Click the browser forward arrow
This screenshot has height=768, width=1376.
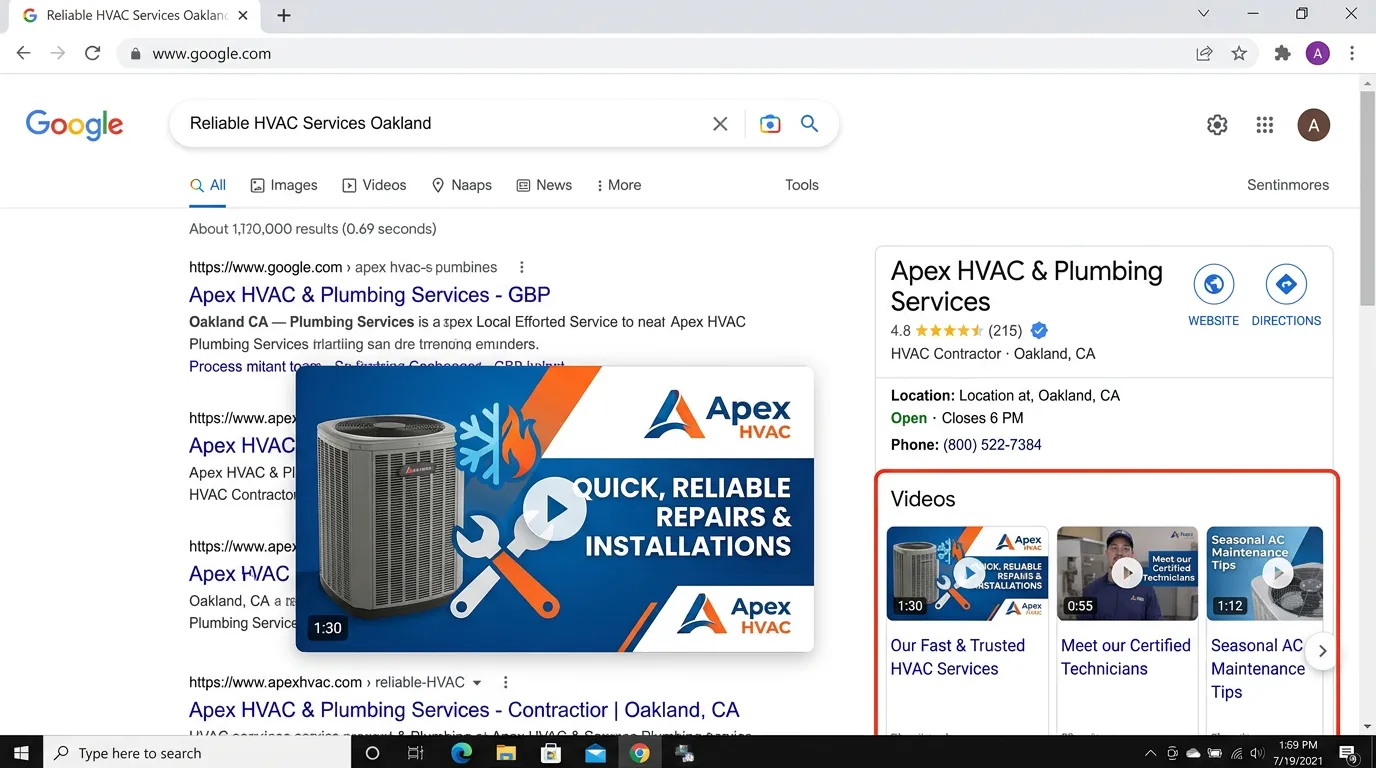58,53
